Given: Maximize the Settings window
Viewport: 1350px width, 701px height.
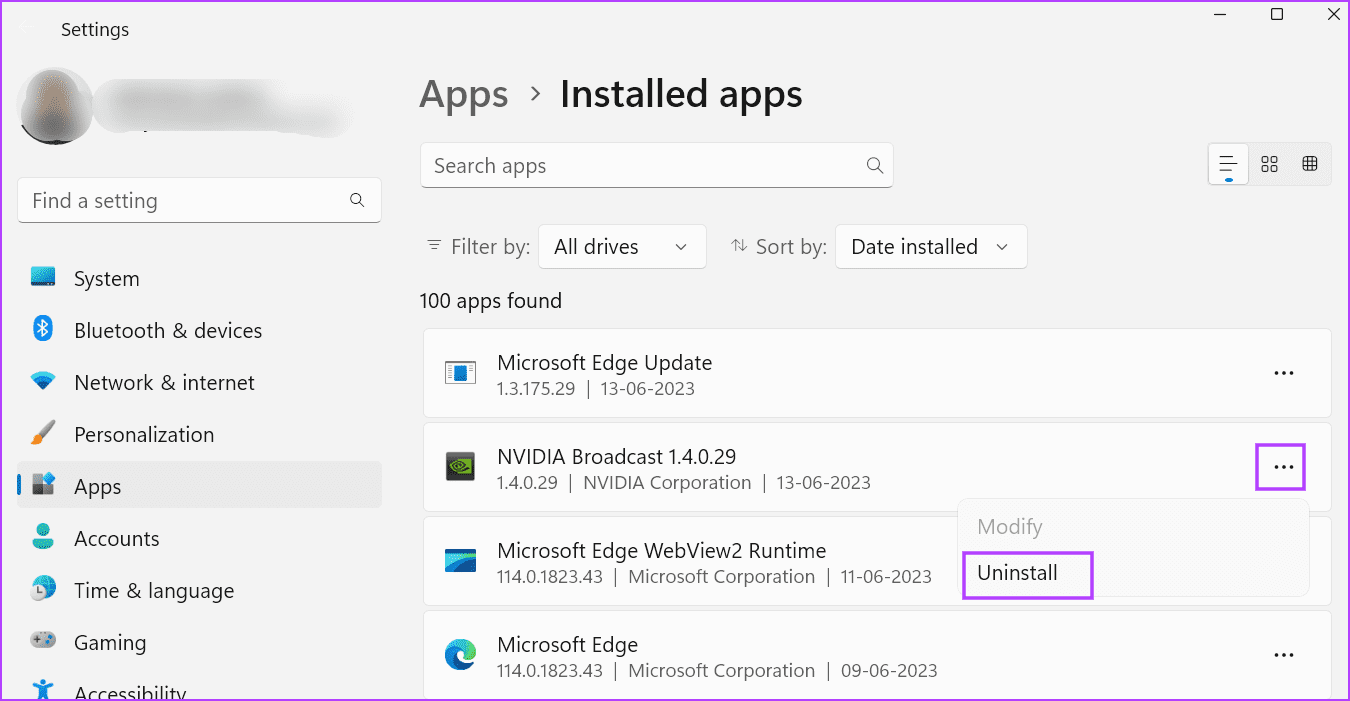Looking at the screenshot, I should (x=1277, y=14).
